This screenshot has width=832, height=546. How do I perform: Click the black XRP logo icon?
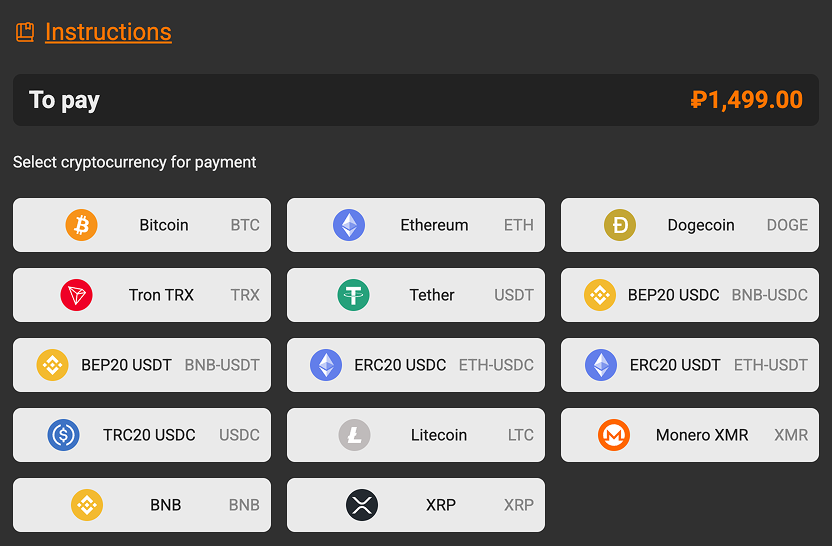tap(362, 505)
